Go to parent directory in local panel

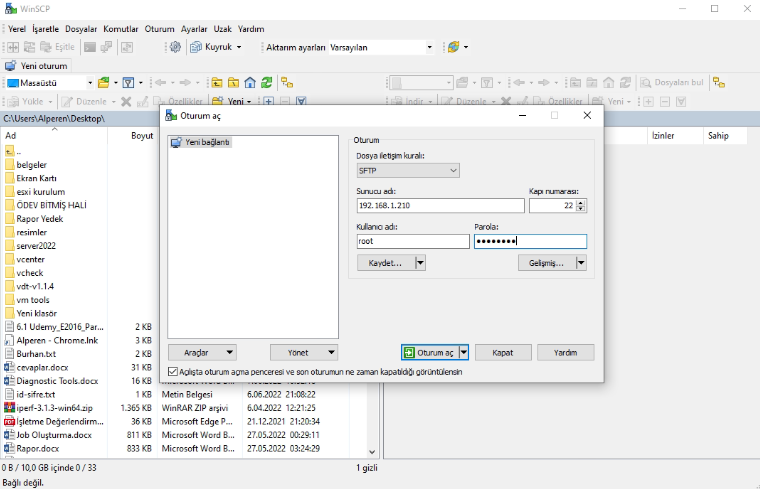coord(217,83)
